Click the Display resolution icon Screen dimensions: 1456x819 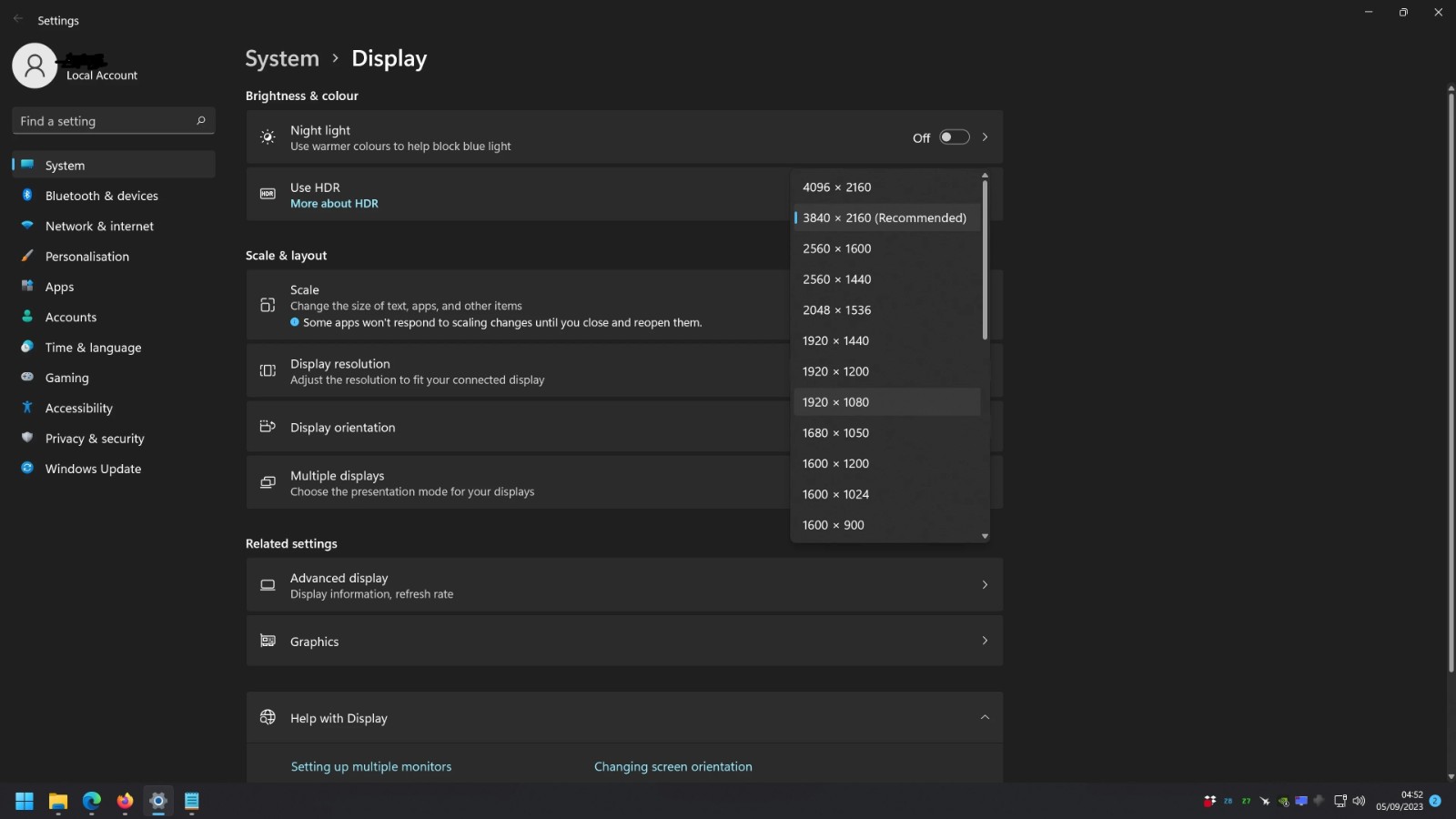click(x=268, y=370)
